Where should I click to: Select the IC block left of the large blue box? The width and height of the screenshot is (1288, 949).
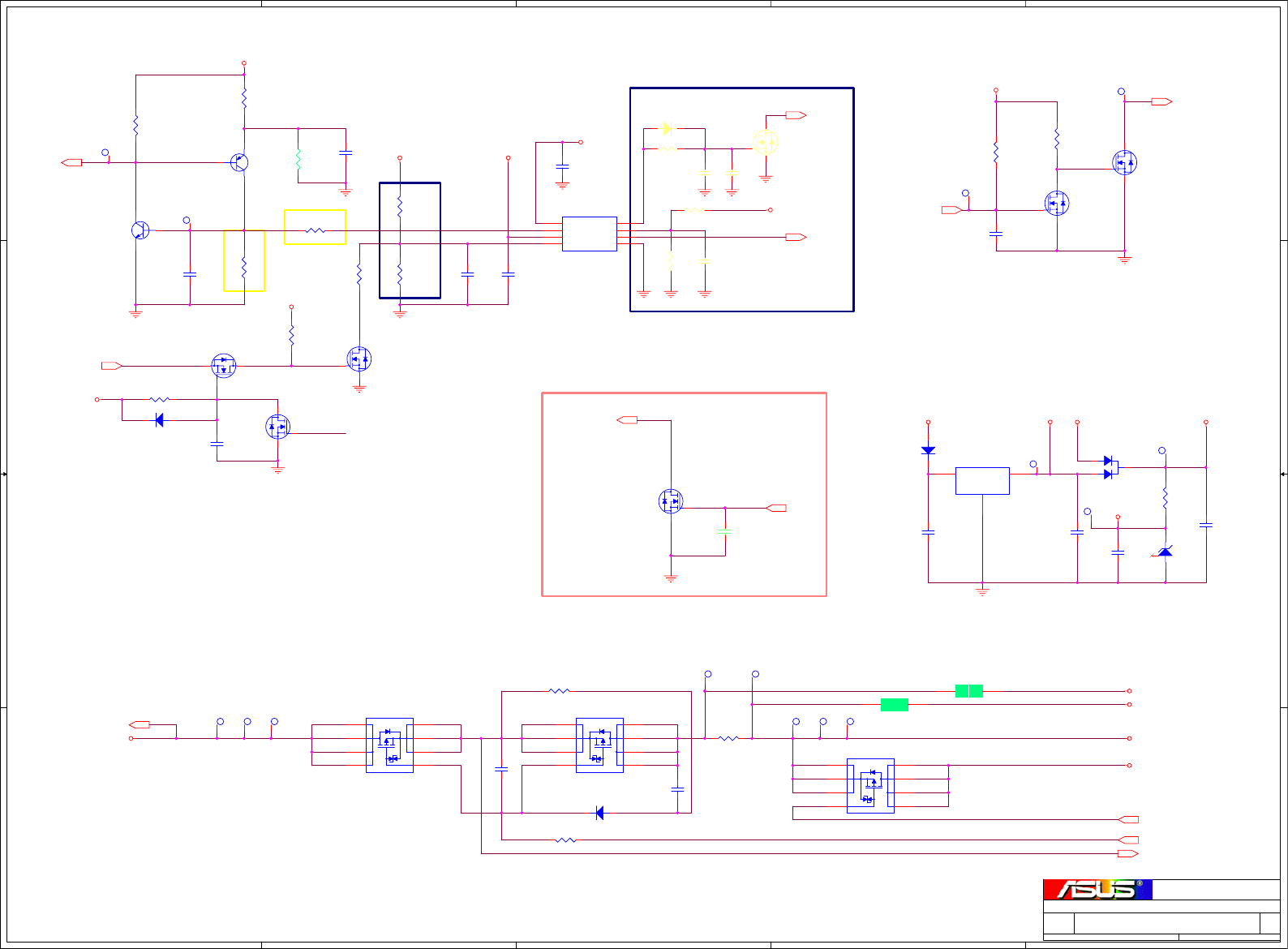pyautogui.click(x=590, y=234)
